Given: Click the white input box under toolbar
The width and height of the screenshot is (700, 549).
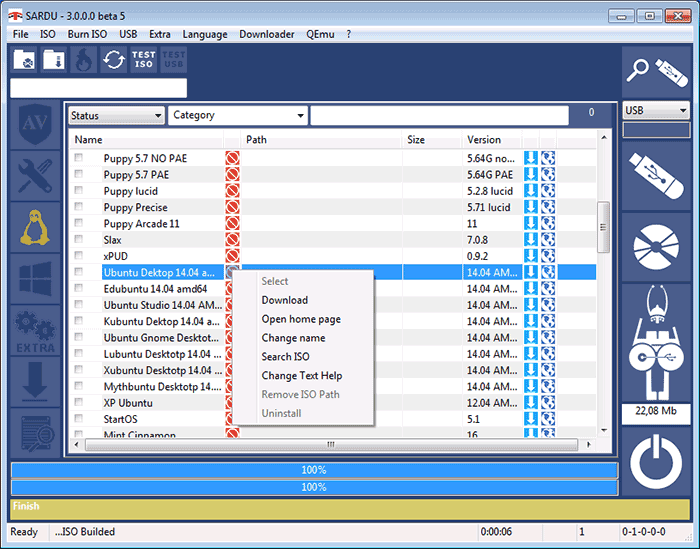Looking at the screenshot, I should 99,88.
